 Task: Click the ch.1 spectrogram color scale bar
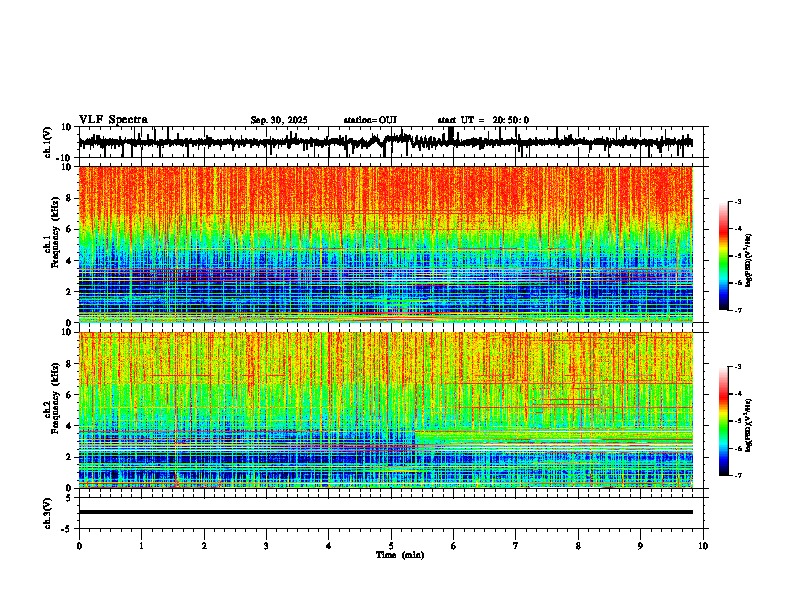(x=724, y=256)
